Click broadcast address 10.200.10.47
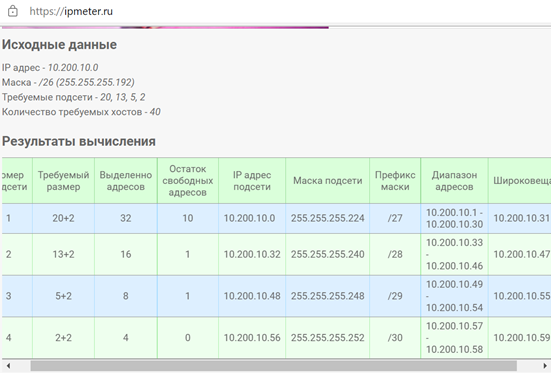The height and width of the screenshot is (373, 551). pos(521,254)
